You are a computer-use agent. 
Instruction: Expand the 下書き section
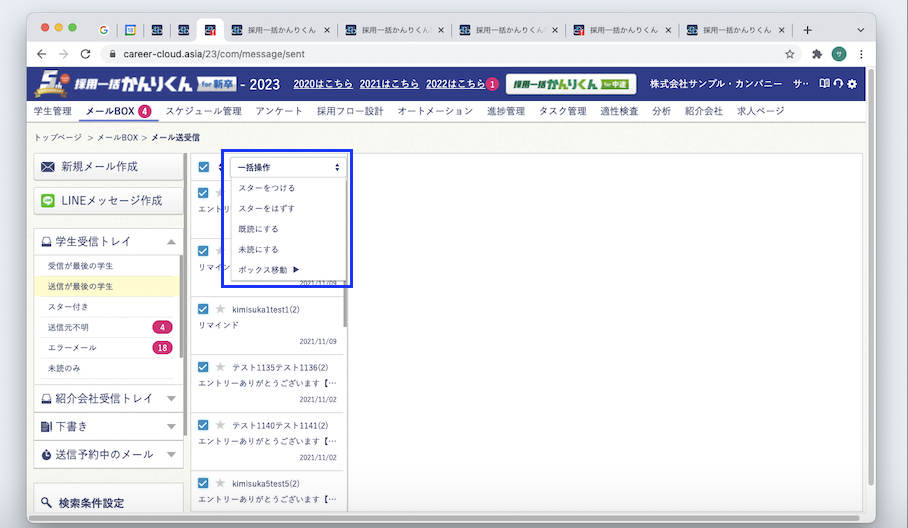tap(171, 427)
